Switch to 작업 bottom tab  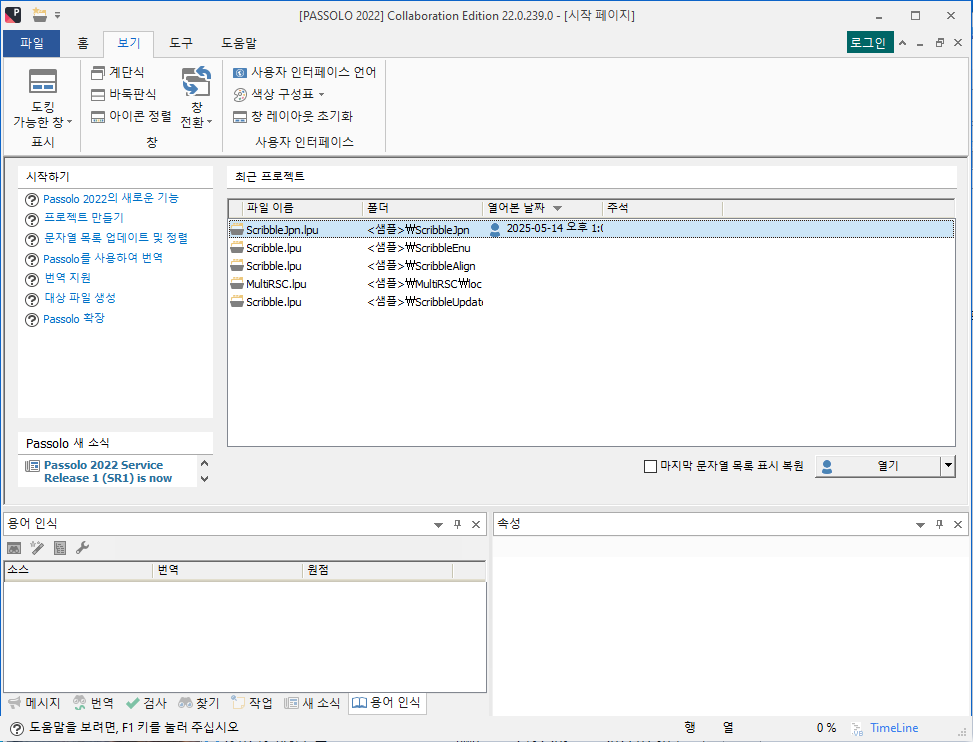(252, 704)
